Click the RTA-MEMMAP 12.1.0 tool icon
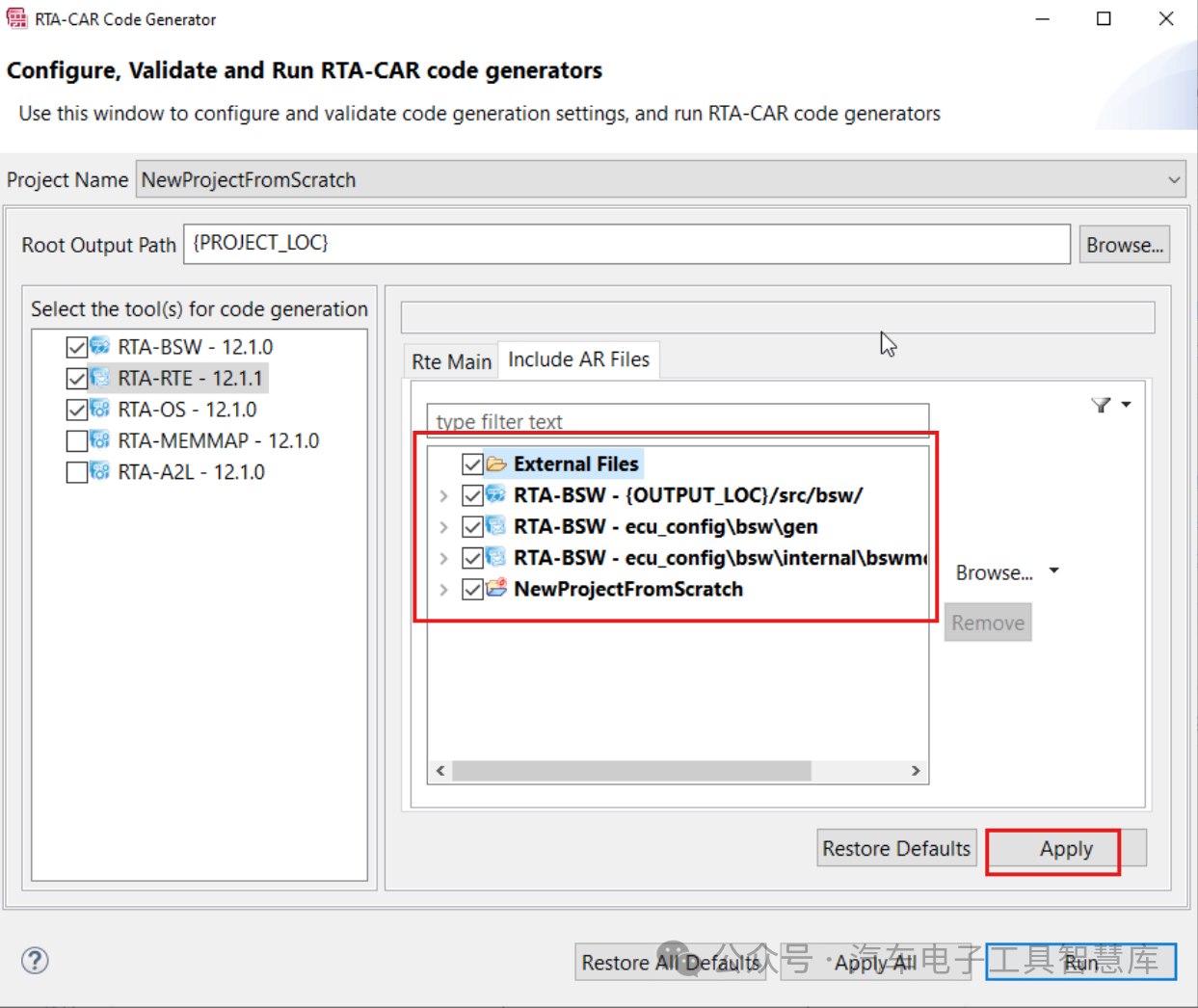 (x=100, y=440)
